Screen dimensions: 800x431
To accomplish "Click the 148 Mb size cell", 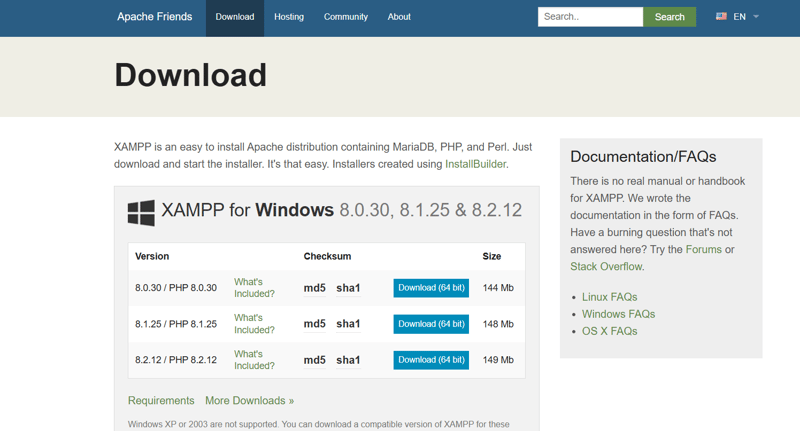I will click(498, 324).
